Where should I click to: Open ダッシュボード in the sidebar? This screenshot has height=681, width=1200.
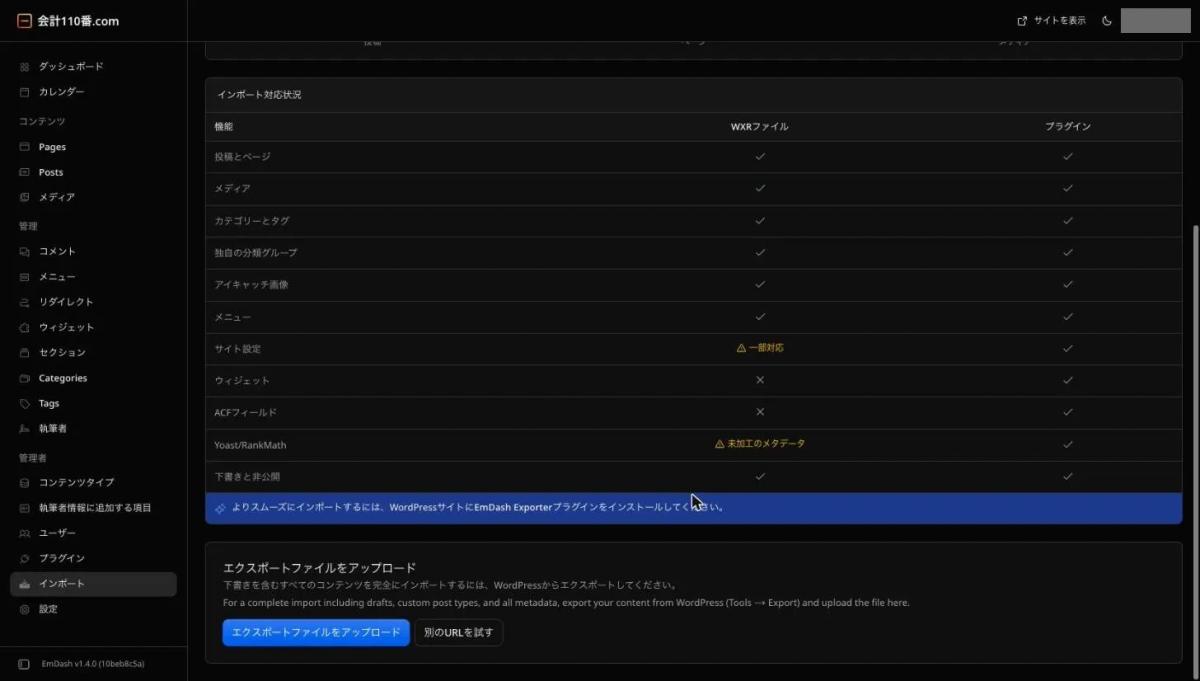coord(93,66)
